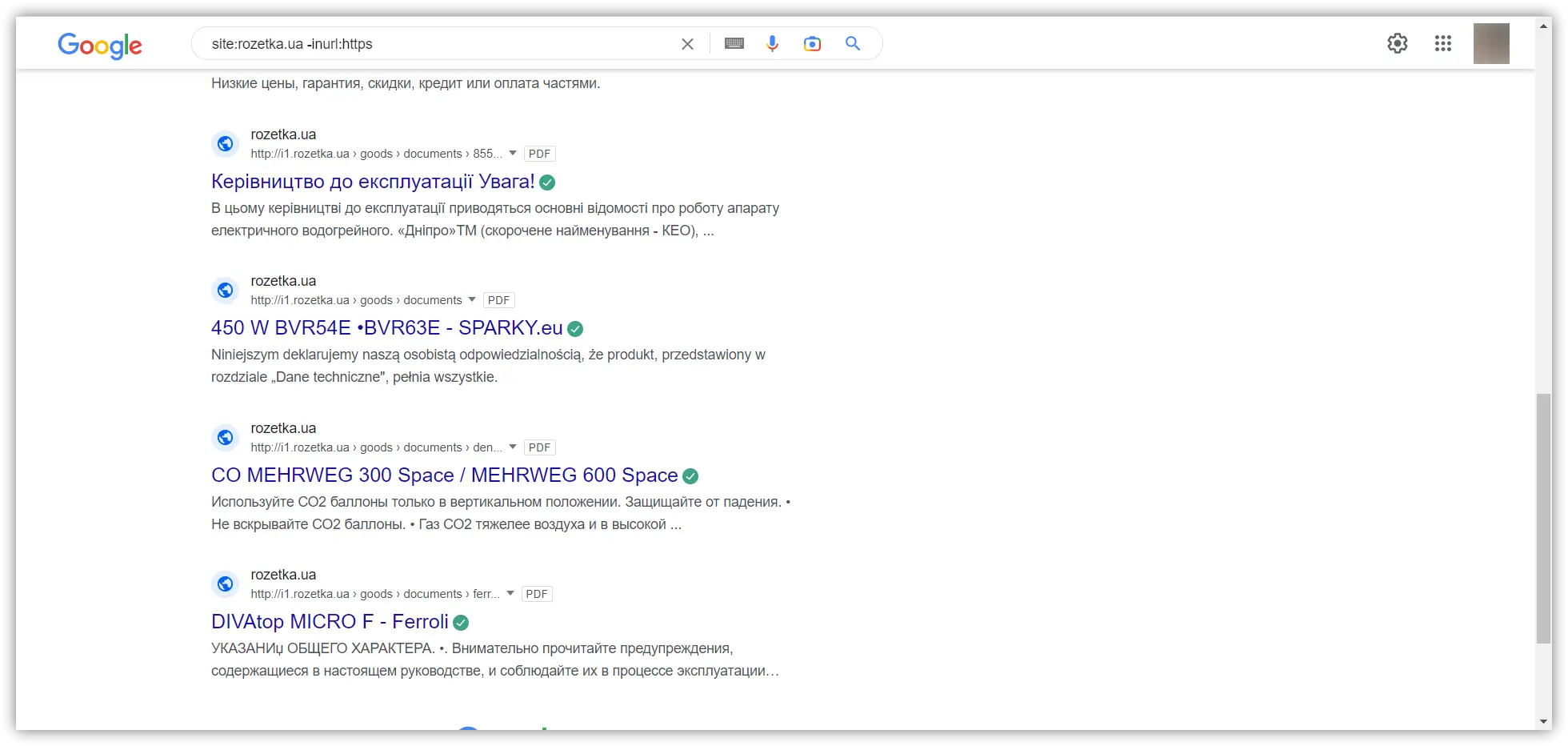Click globe favicon of Ferroli result

[226, 584]
